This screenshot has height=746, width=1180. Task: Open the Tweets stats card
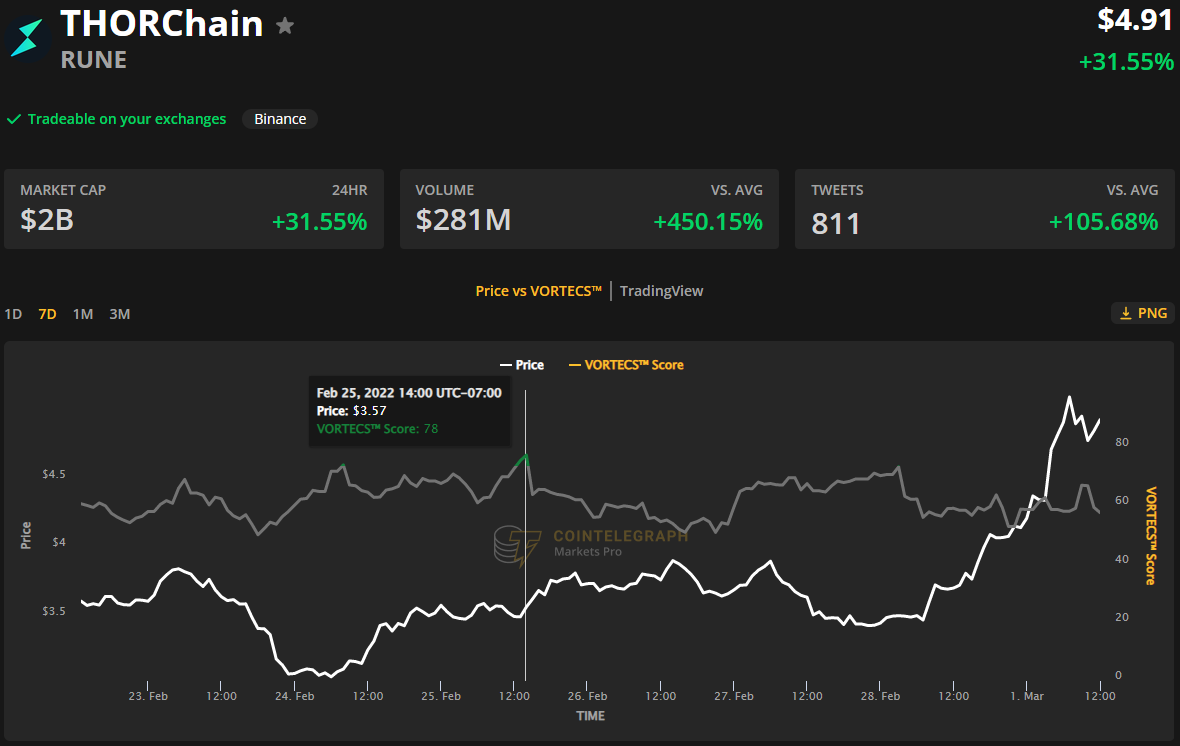984,209
